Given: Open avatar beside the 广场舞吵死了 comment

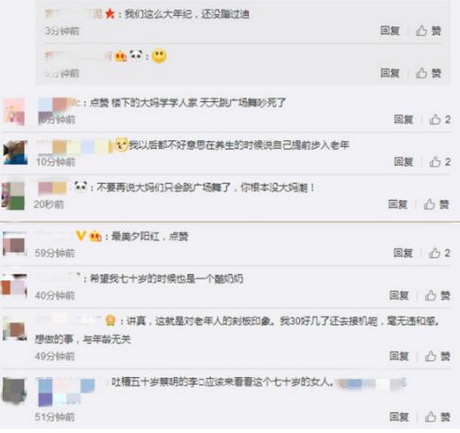Looking at the screenshot, I should click(14, 112).
